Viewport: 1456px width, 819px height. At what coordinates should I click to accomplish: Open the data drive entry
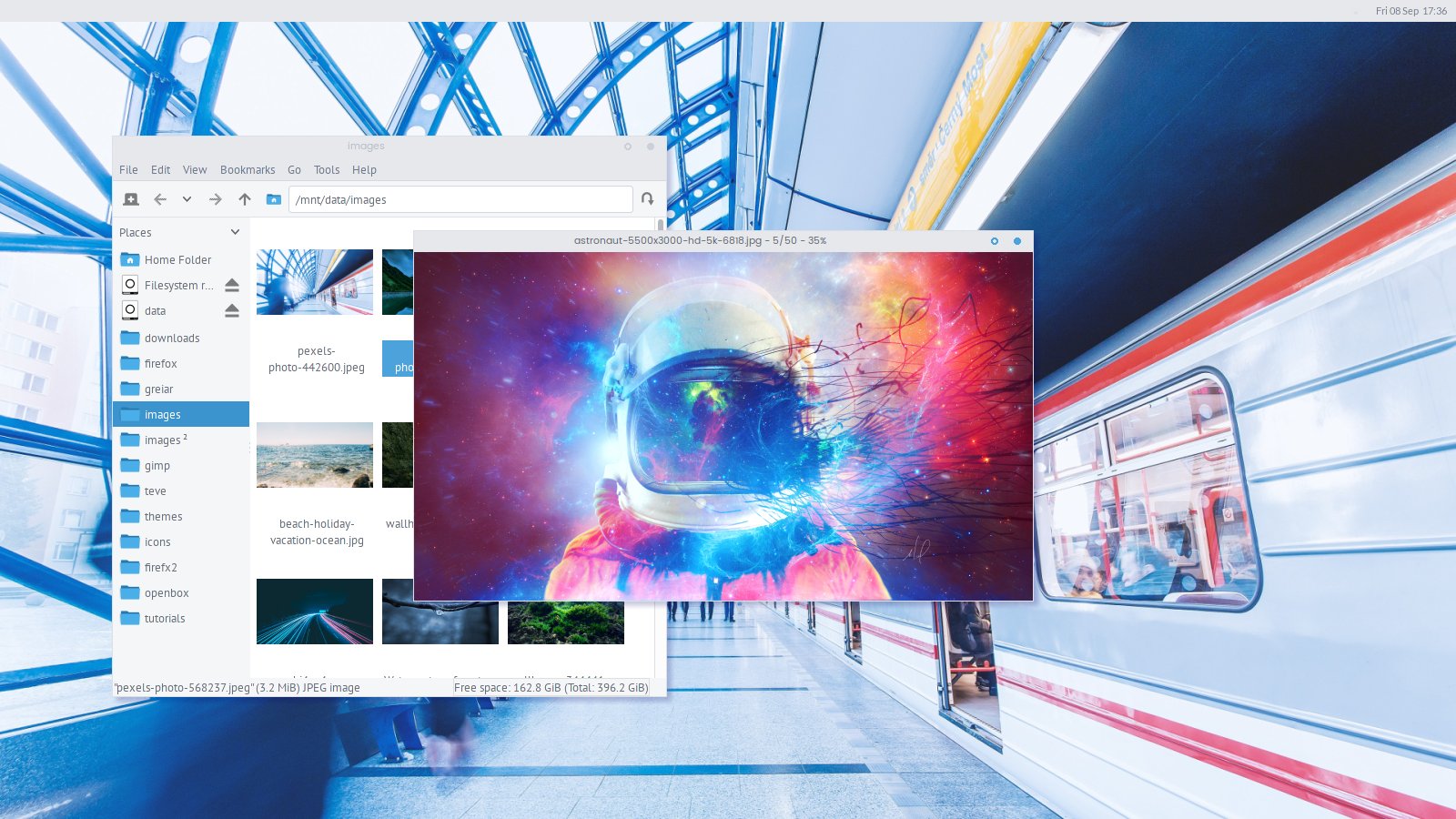point(168,311)
